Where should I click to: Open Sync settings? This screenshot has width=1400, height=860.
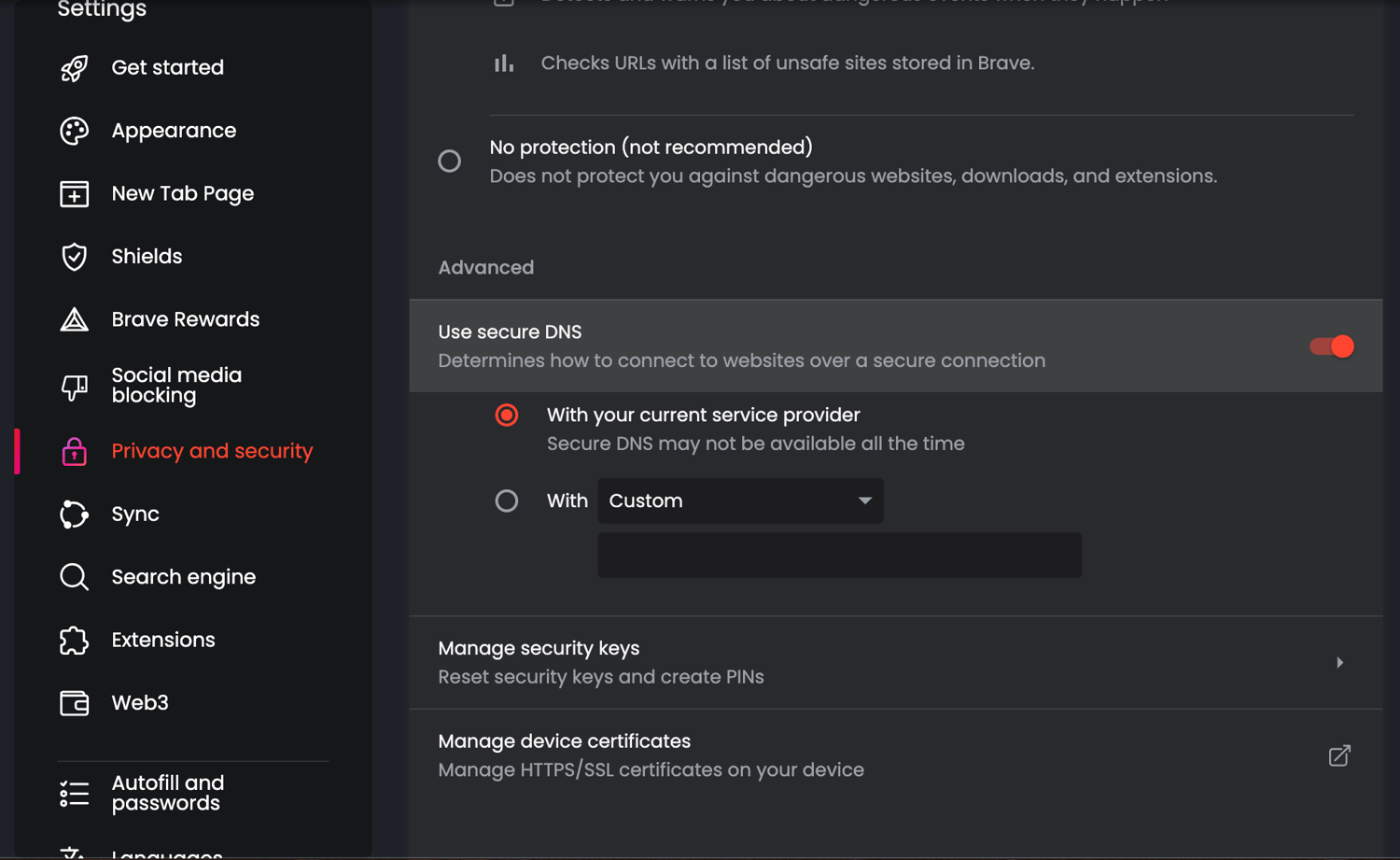coord(135,515)
